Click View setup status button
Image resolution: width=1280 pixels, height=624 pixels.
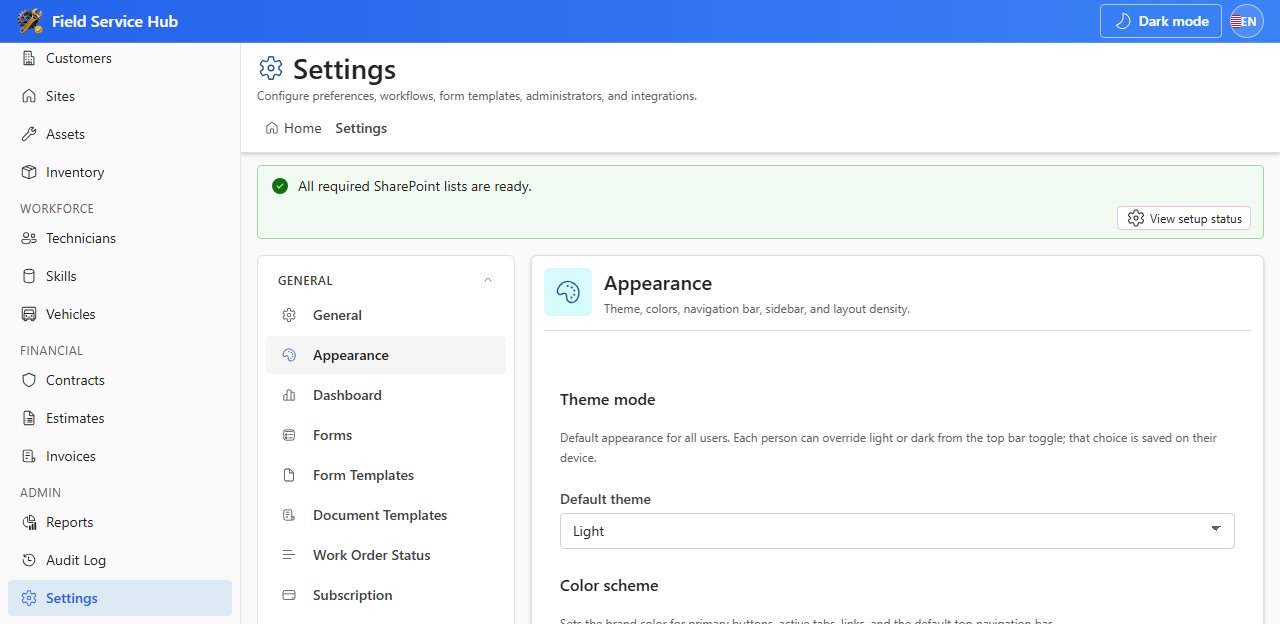(x=1184, y=218)
